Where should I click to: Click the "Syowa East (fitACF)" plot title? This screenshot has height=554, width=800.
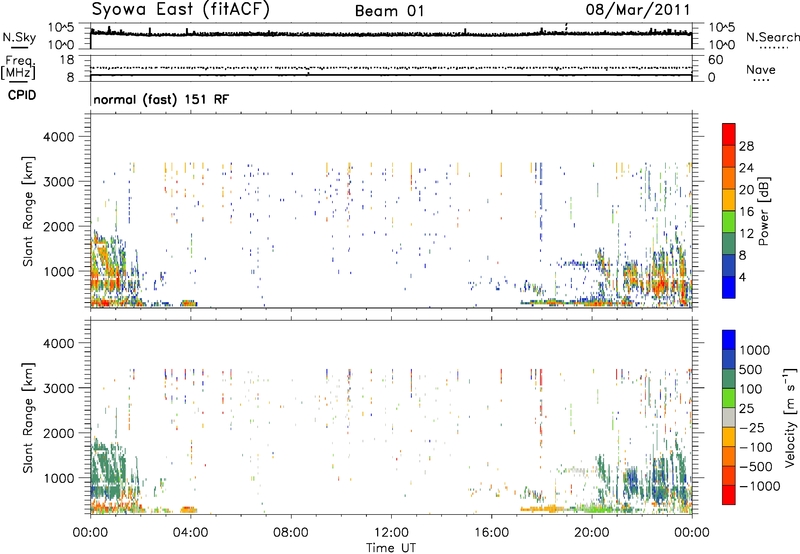coord(180,9)
